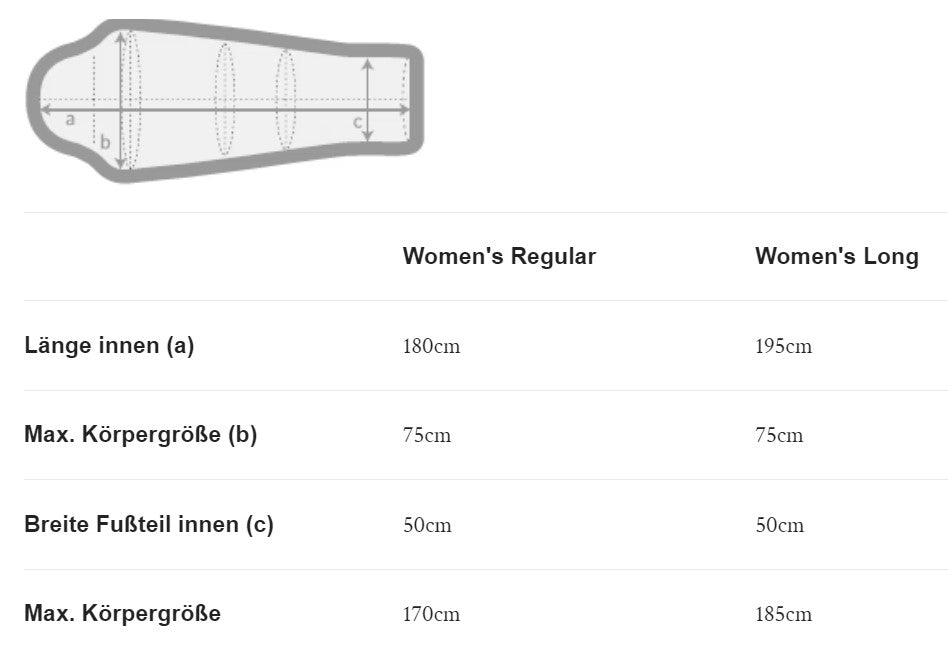Click the last row's 'Max. Körpergröße' label
The height and width of the screenshot is (665, 948).
(122, 613)
